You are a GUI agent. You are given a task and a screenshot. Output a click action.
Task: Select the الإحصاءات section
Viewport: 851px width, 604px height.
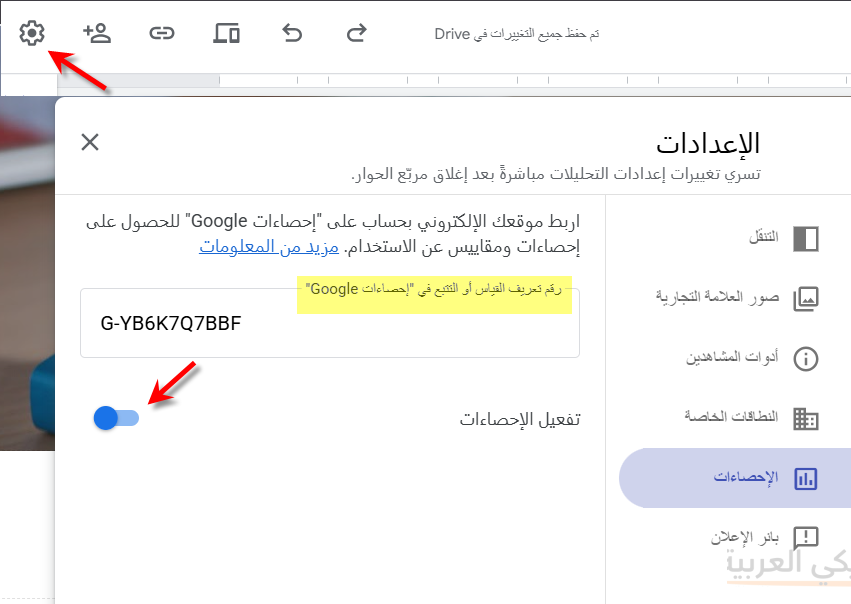tap(735, 478)
